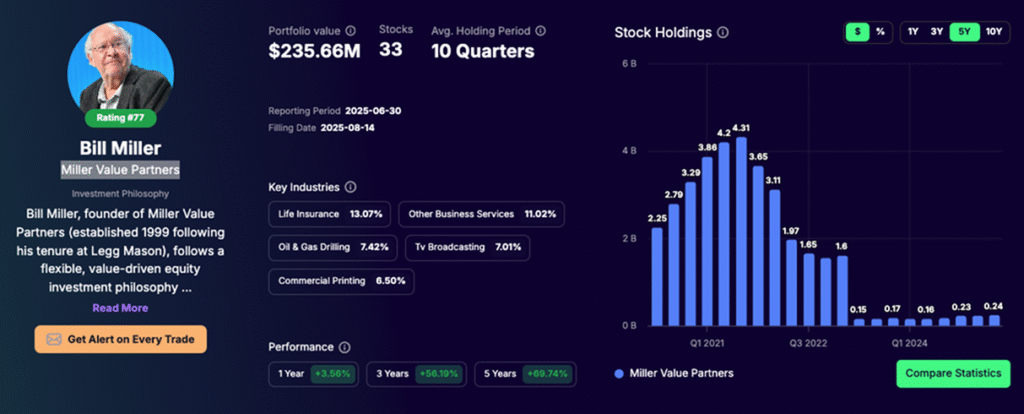Click the chart bar labeled 4.2
The height and width of the screenshot is (414, 1024).
tap(724, 234)
